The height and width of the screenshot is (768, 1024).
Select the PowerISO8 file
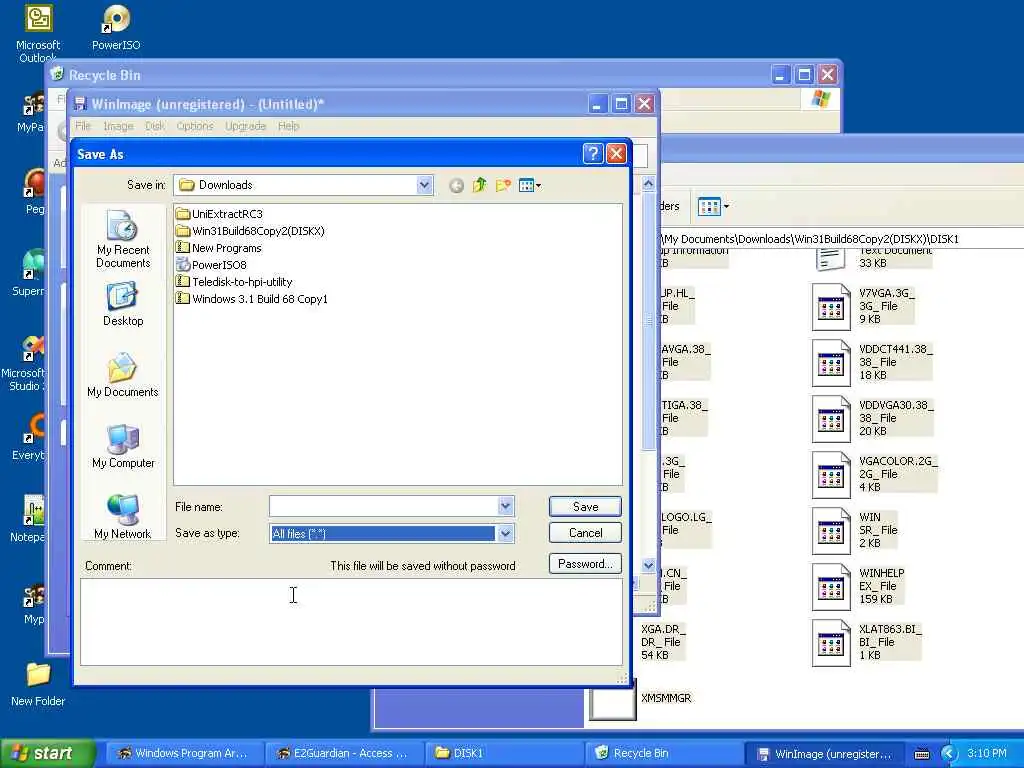pyautogui.click(x=212, y=264)
